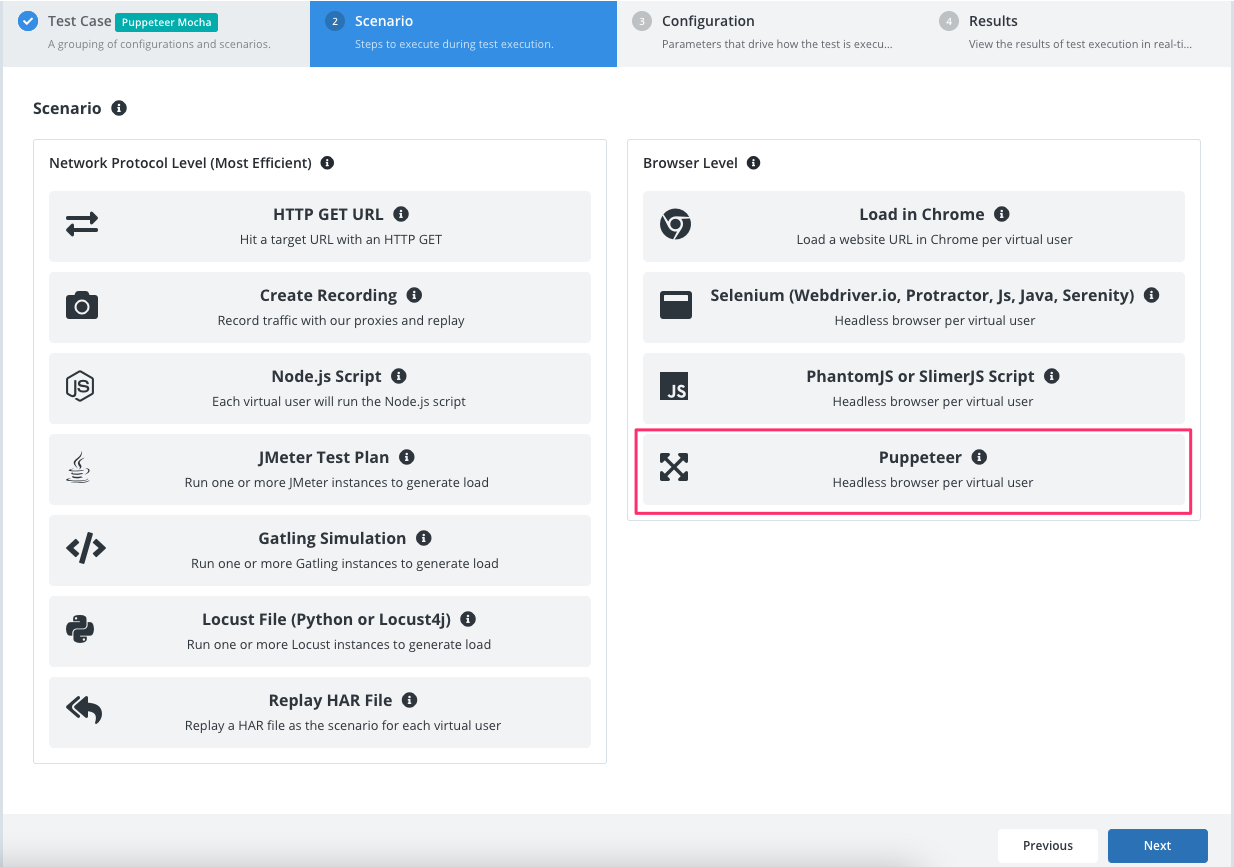Image resolution: width=1234 pixels, height=867 pixels.
Task: Show info for Replay HAR File
Action: [x=410, y=700]
